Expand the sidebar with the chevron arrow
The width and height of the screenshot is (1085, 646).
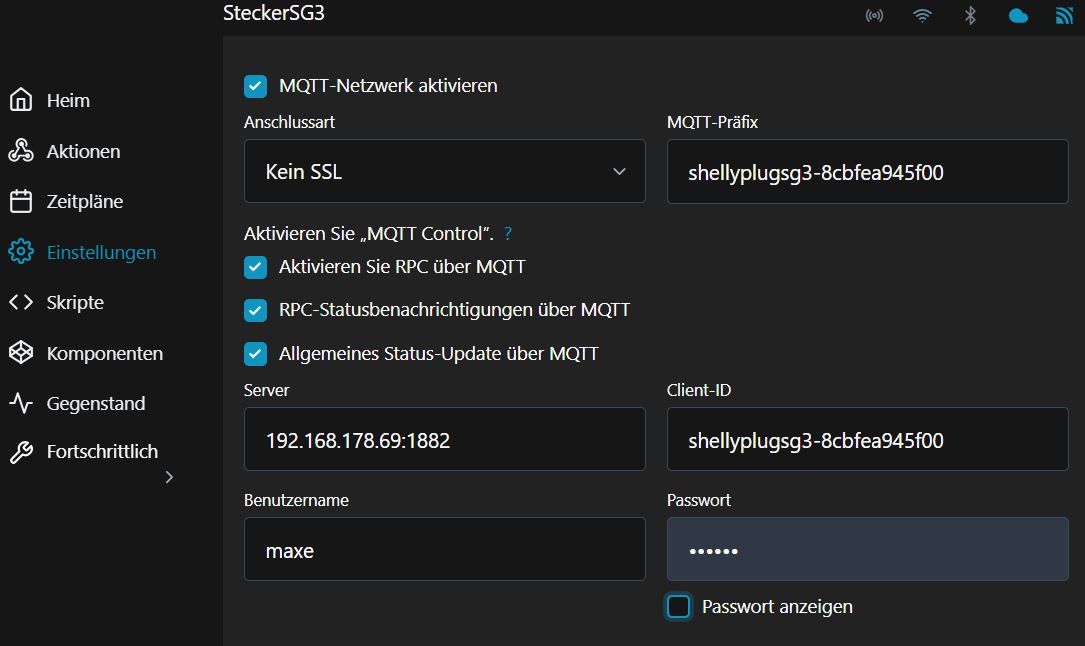coord(169,477)
